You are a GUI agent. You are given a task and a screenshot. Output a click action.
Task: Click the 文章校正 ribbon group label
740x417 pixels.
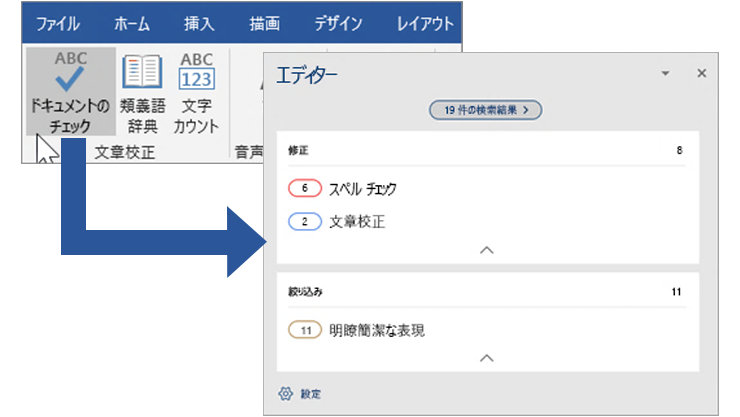point(125,152)
